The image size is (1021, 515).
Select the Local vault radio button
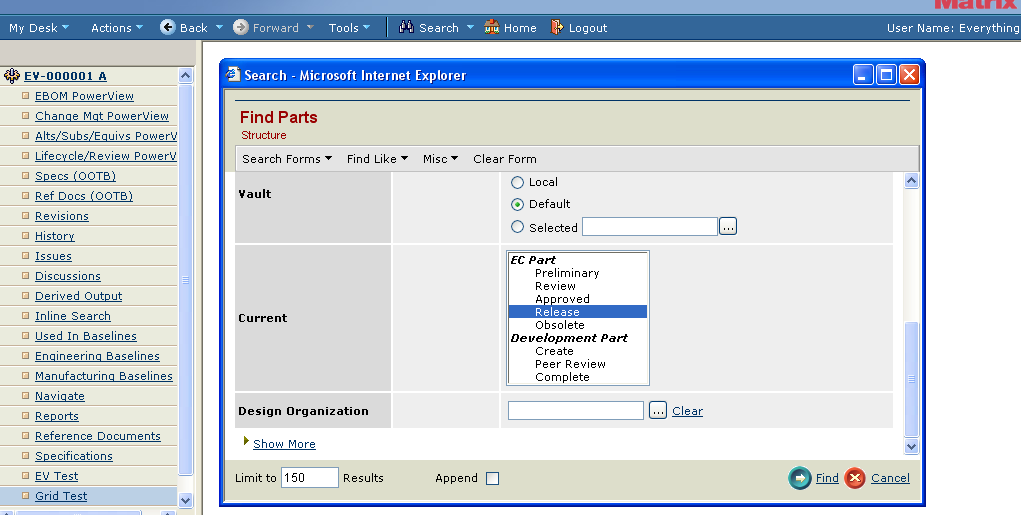pyautogui.click(x=517, y=183)
